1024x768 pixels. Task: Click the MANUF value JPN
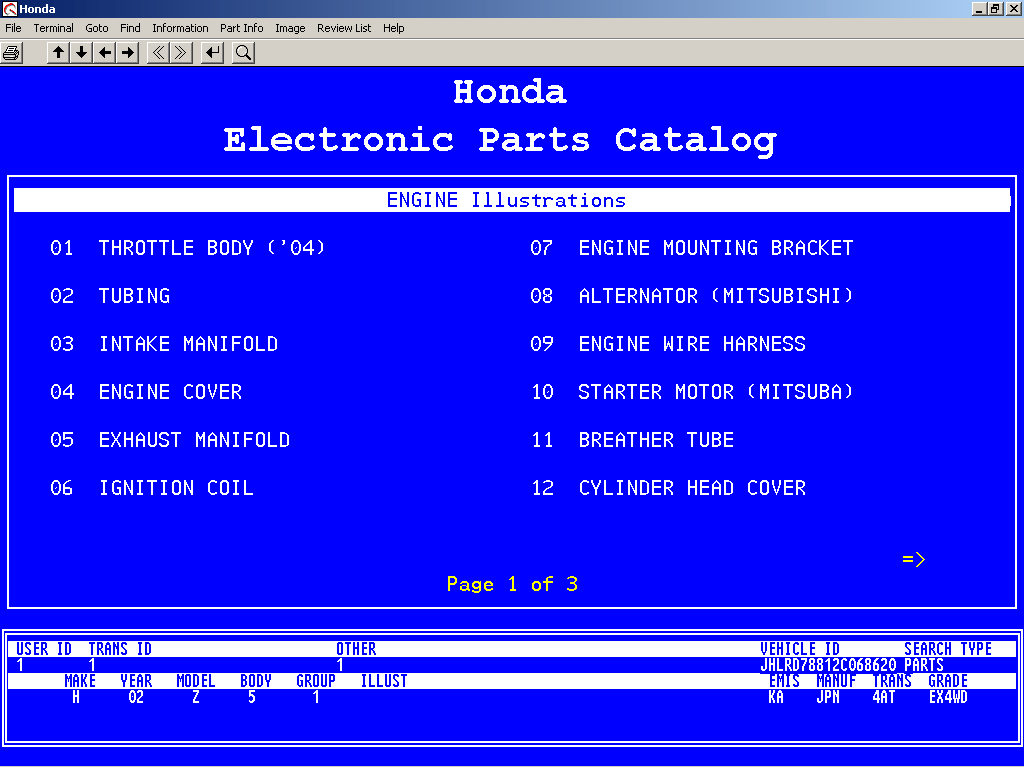click(x=827, y=697)
